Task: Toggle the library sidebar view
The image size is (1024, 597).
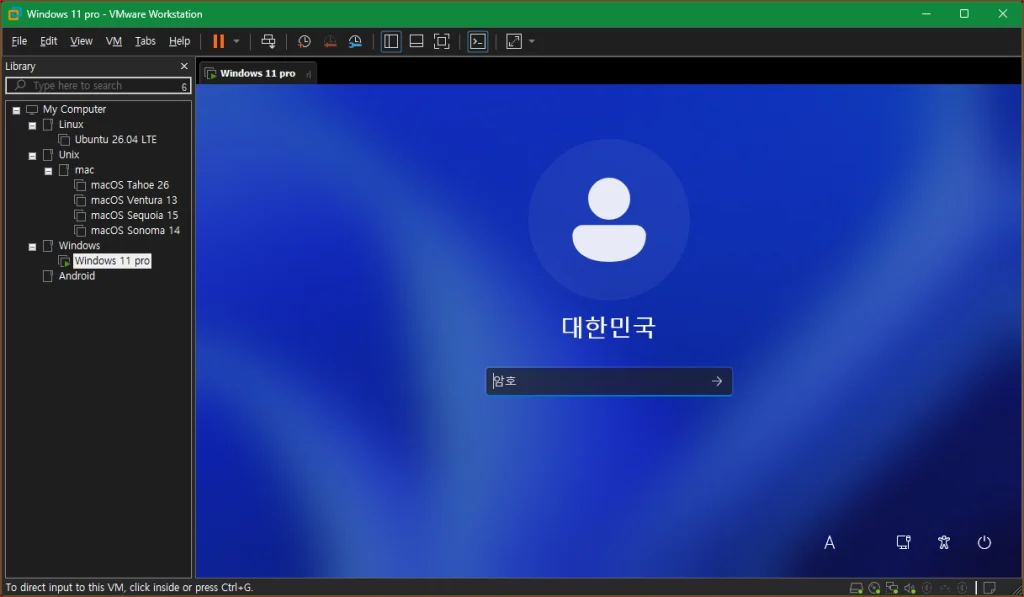Action: [x=391, y=41]
